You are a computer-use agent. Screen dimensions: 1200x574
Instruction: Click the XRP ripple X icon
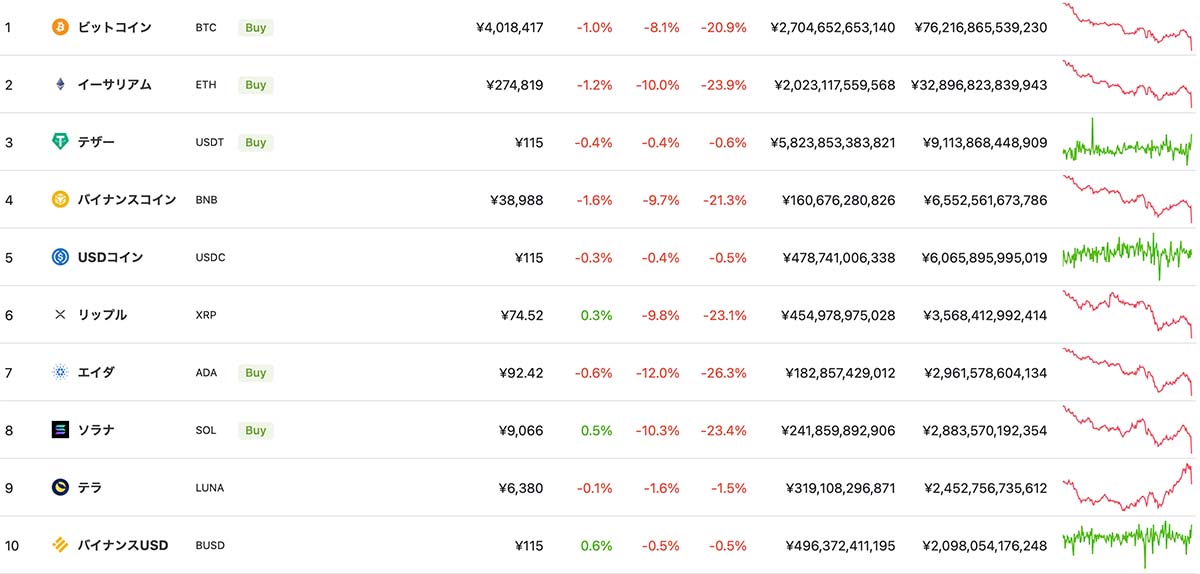60,315
